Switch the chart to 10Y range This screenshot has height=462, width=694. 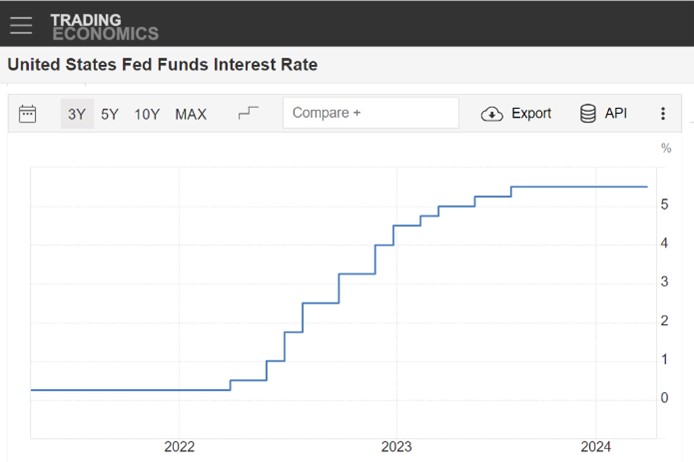pyautogui.click(x=147, y=114)
